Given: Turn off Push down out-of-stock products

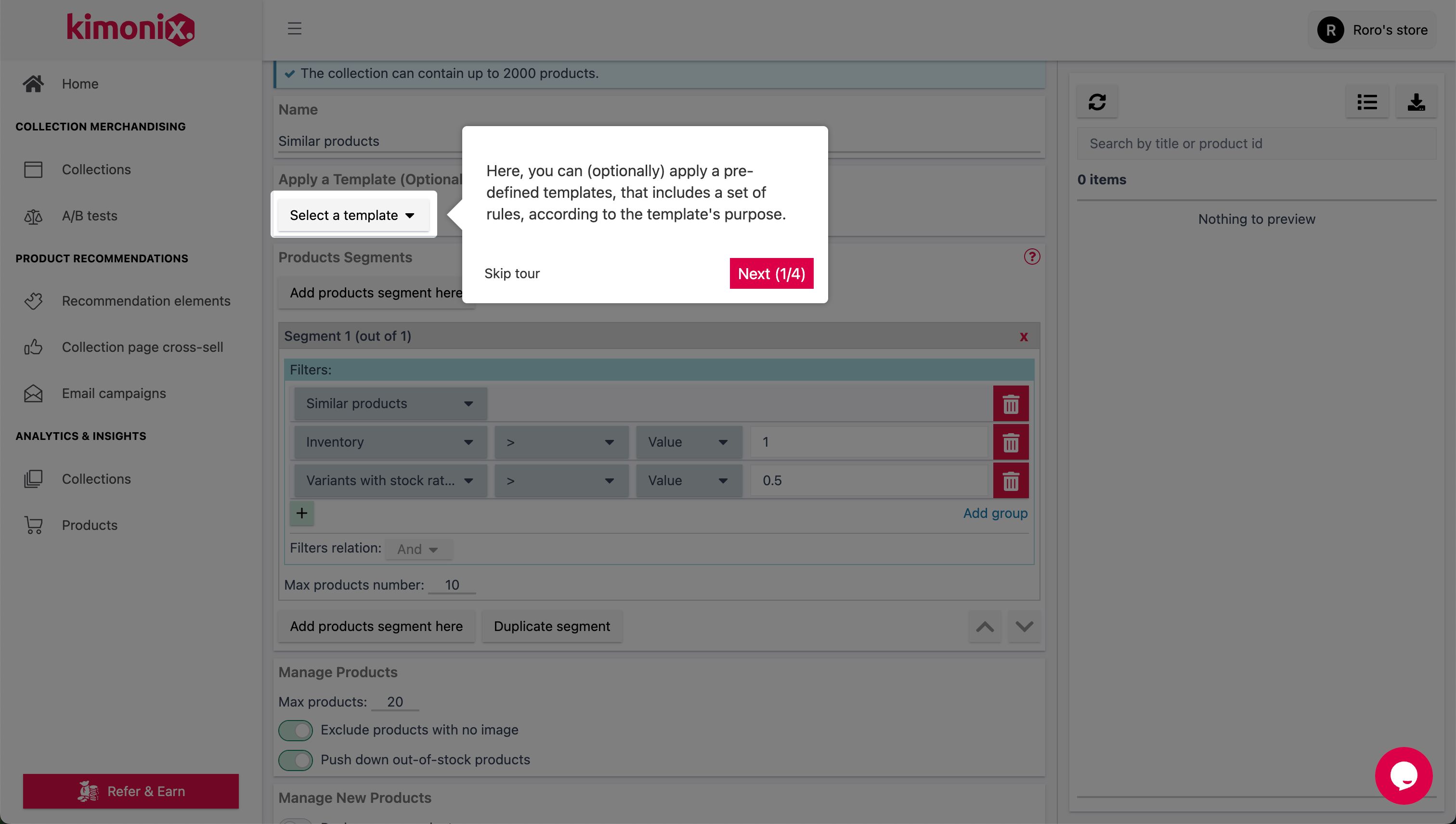Looking at the screenshot, I should (x=295, y=760).
